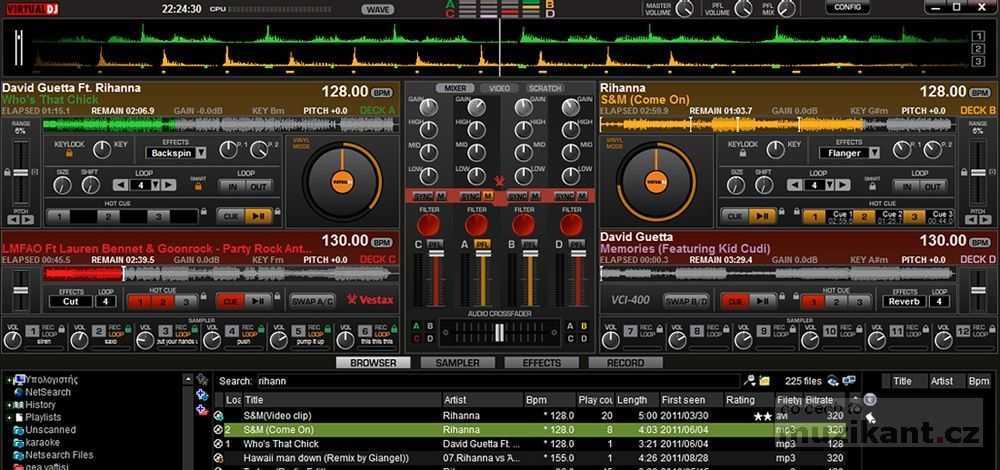Screen dimensions: 1000x470
Task: Select waveform zoom level 3
Action: tap(978, 61)
